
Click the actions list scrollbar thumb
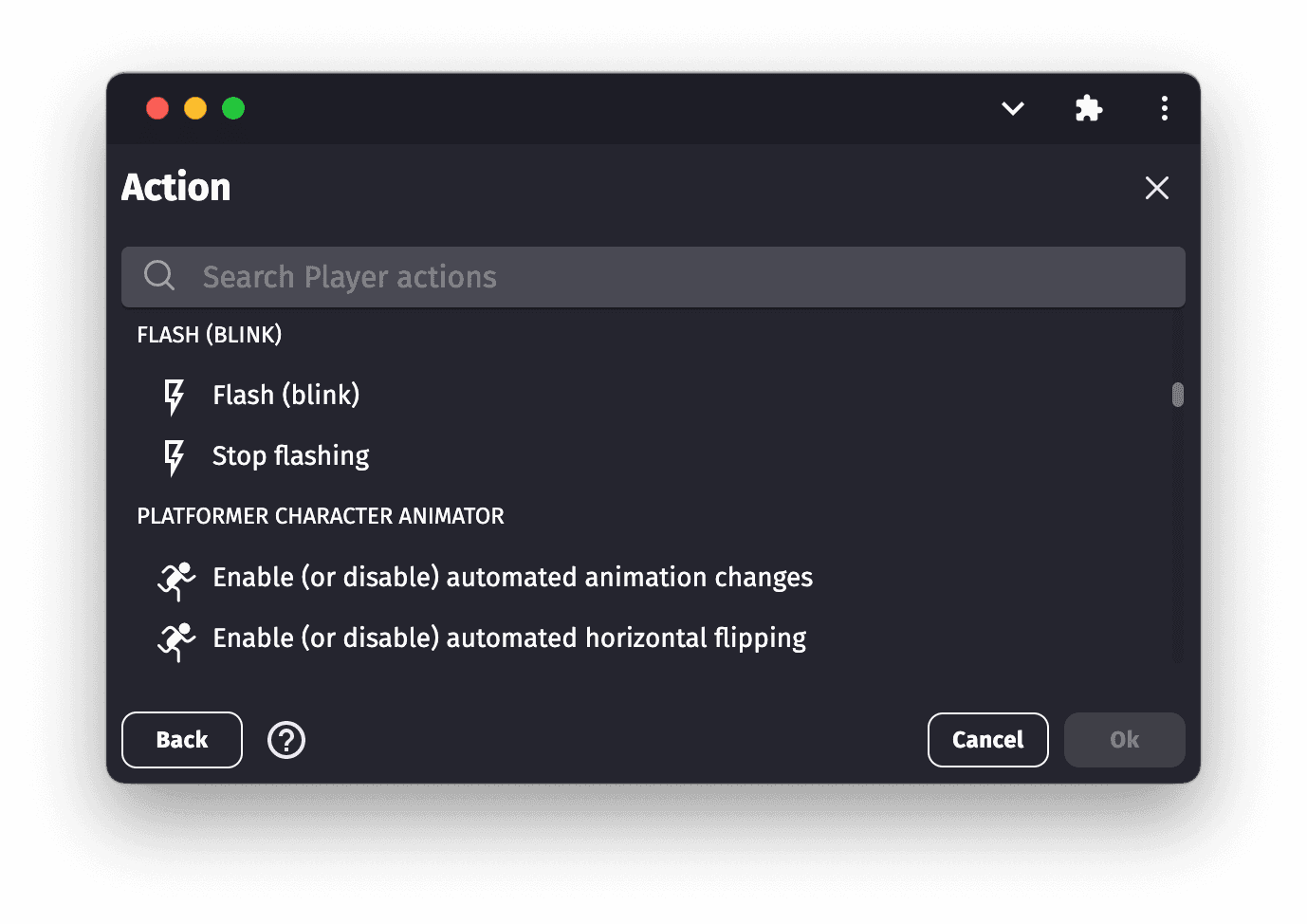pyautogui.click(x=1178, y=395)
